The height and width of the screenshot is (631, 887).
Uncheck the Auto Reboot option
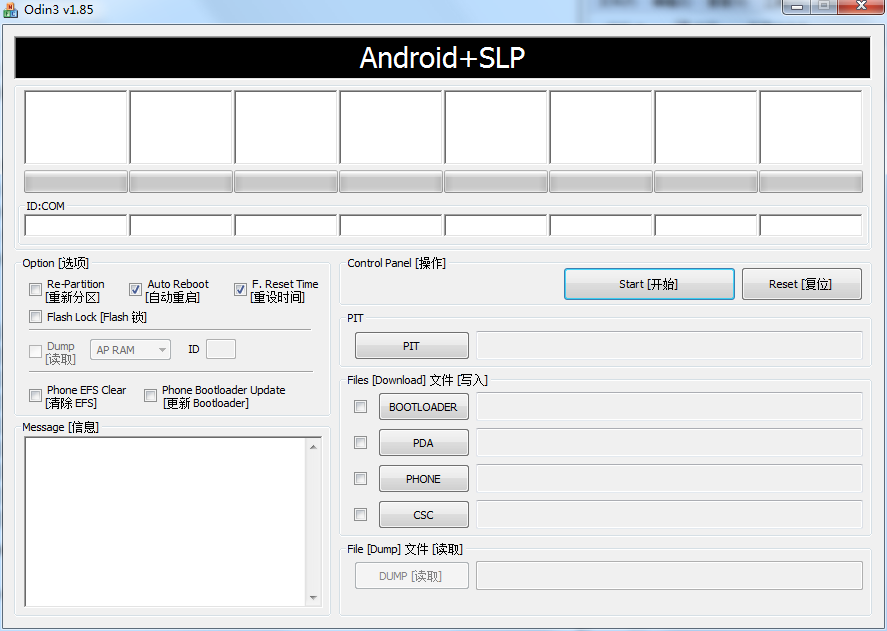[136, 290]
